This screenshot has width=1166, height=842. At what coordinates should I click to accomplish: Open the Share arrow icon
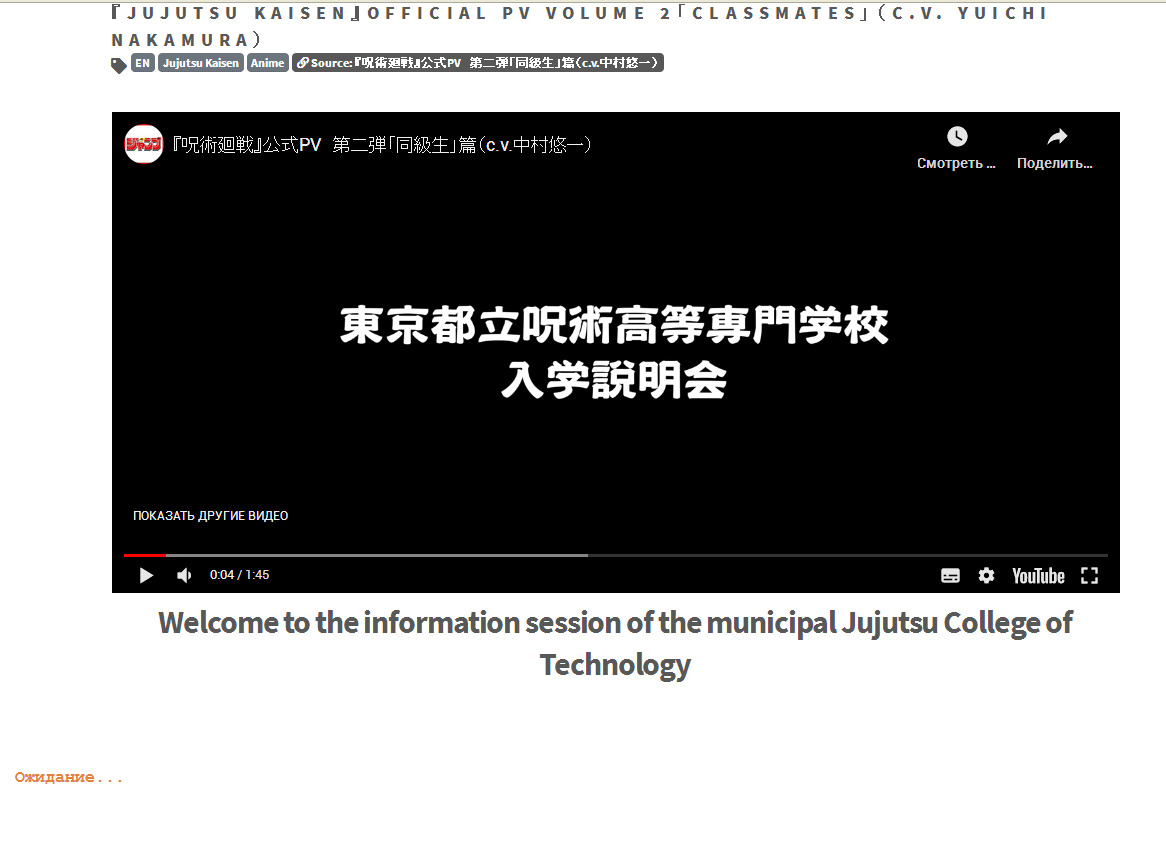pos(1056,137)
